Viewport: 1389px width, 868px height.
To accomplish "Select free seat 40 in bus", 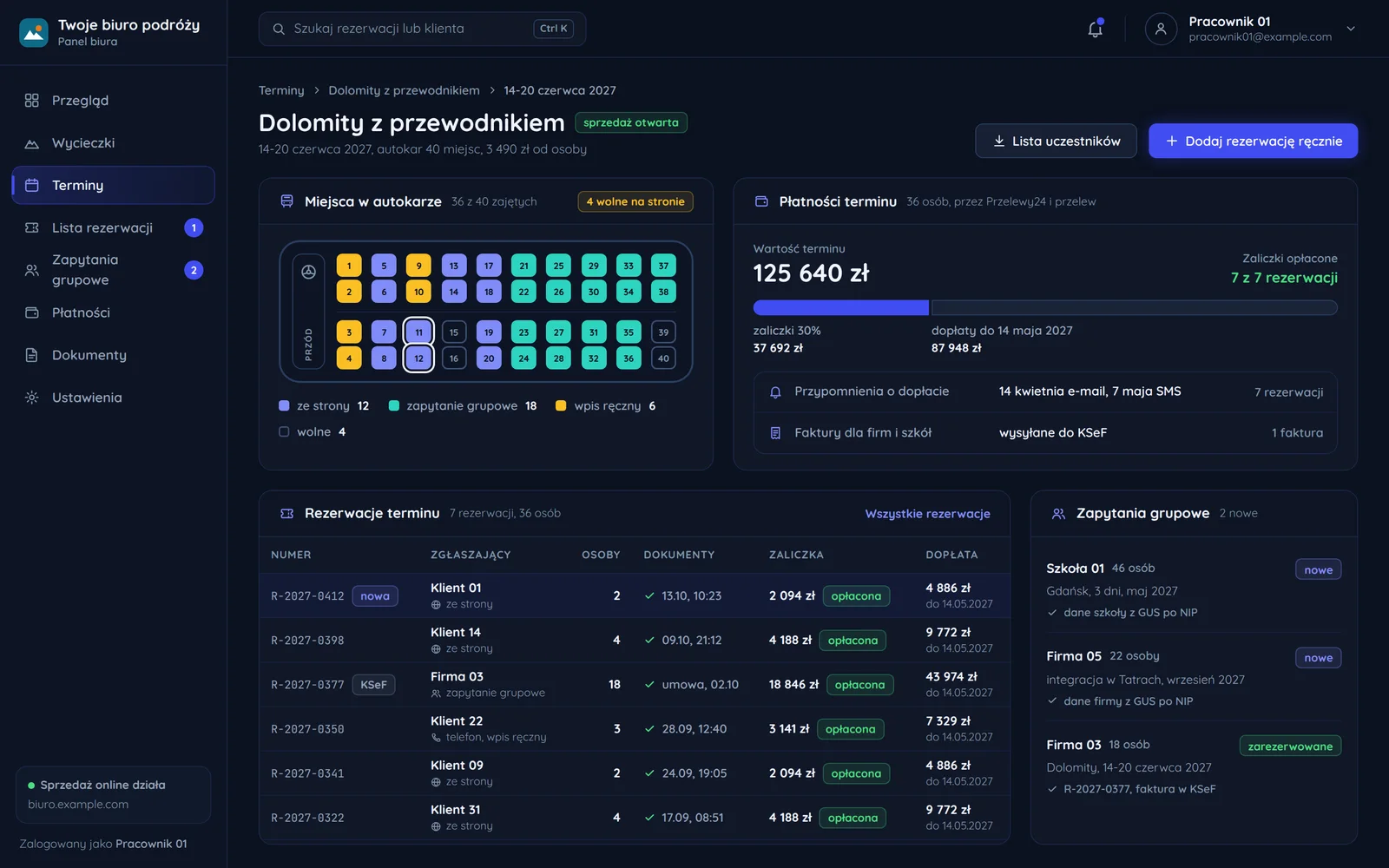I will [x=663, y=358].
